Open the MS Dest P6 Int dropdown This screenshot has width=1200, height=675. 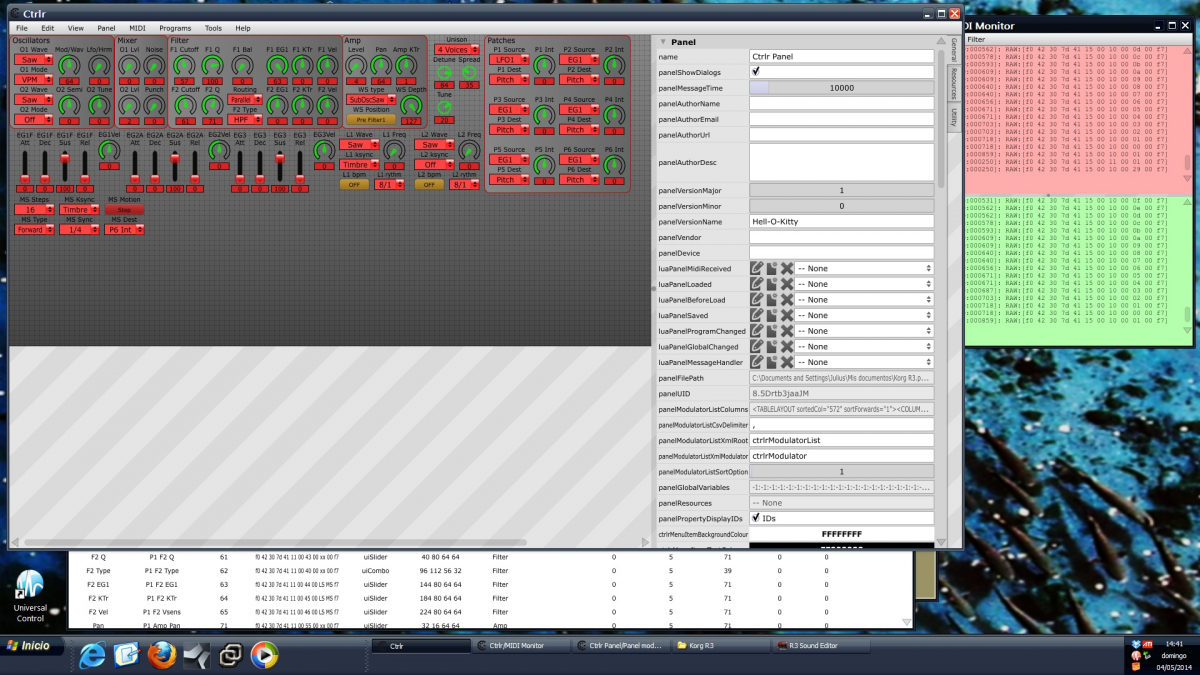(x=124, y=230)
